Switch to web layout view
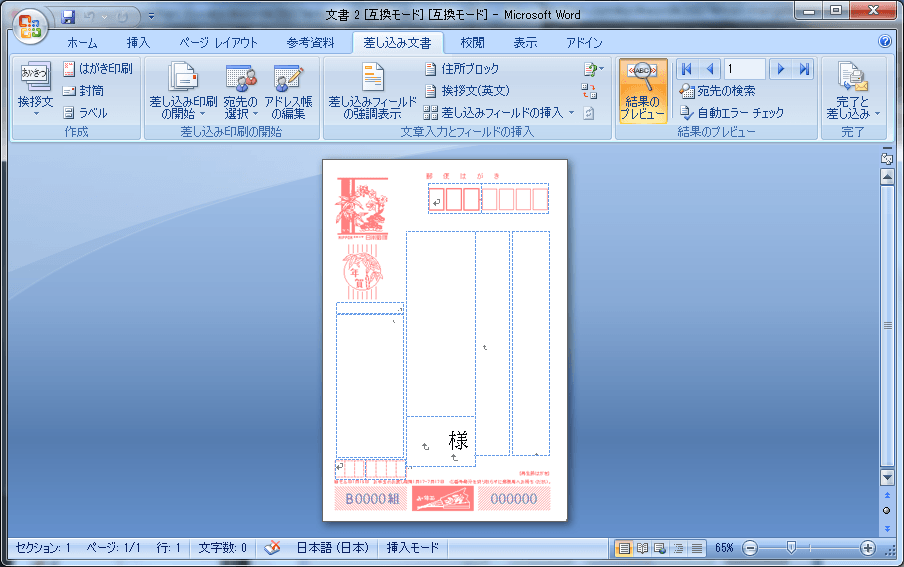 (x=660, y=548)
